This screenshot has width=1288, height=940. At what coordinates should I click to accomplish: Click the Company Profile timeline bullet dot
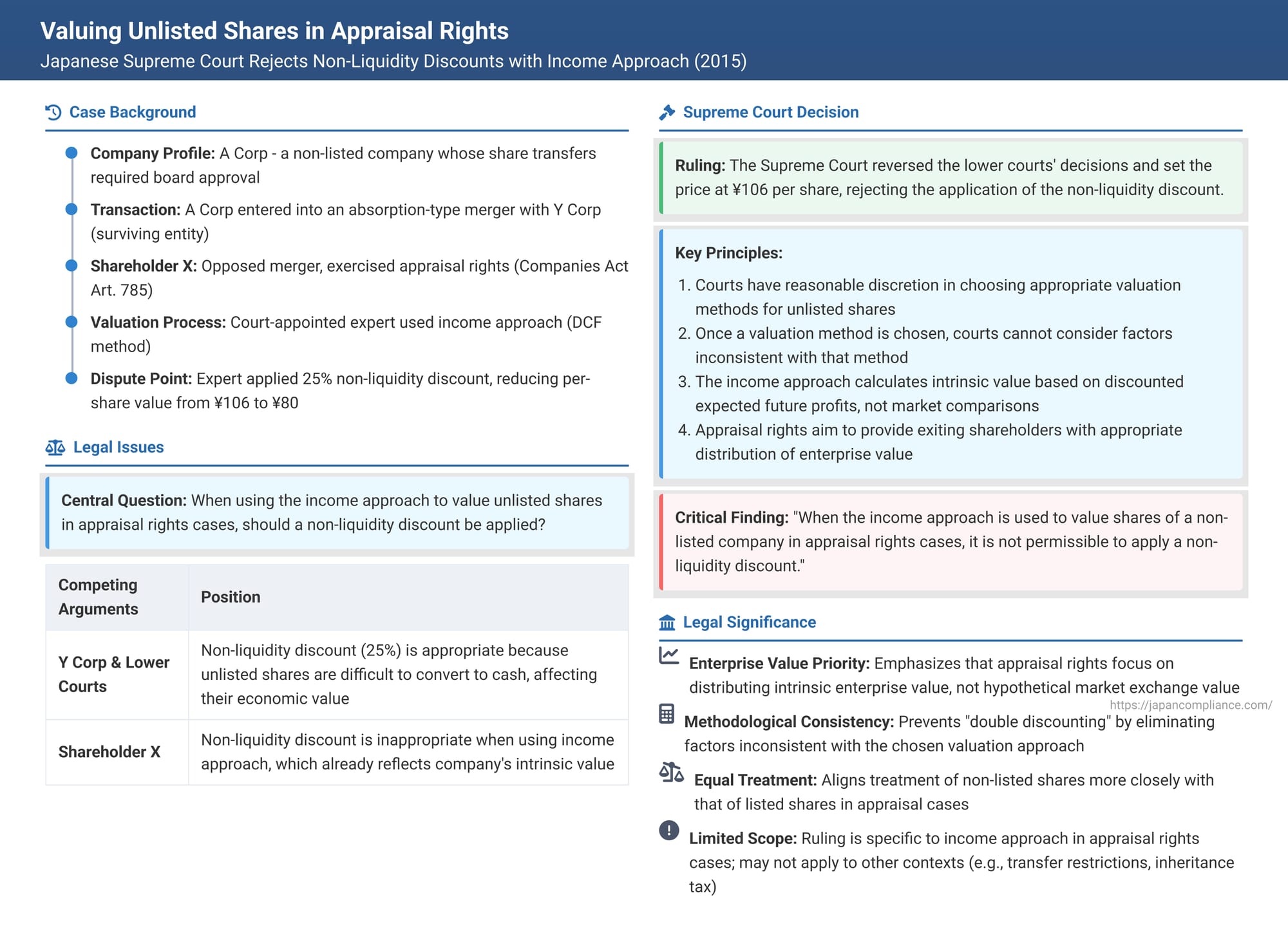(x=71, y=153)
